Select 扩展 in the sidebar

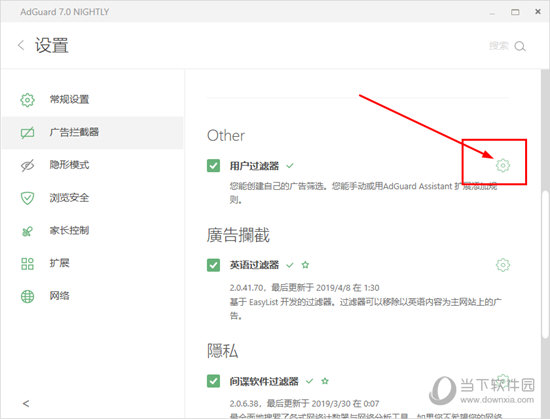point(92,264)
